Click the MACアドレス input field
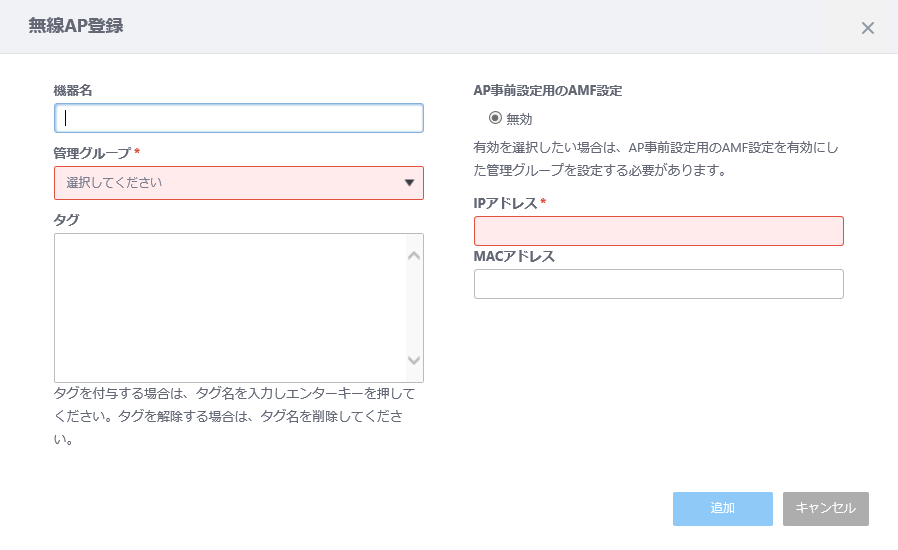Image resolution: width=898 pixels, height=550 pixels. pos(659,284)
